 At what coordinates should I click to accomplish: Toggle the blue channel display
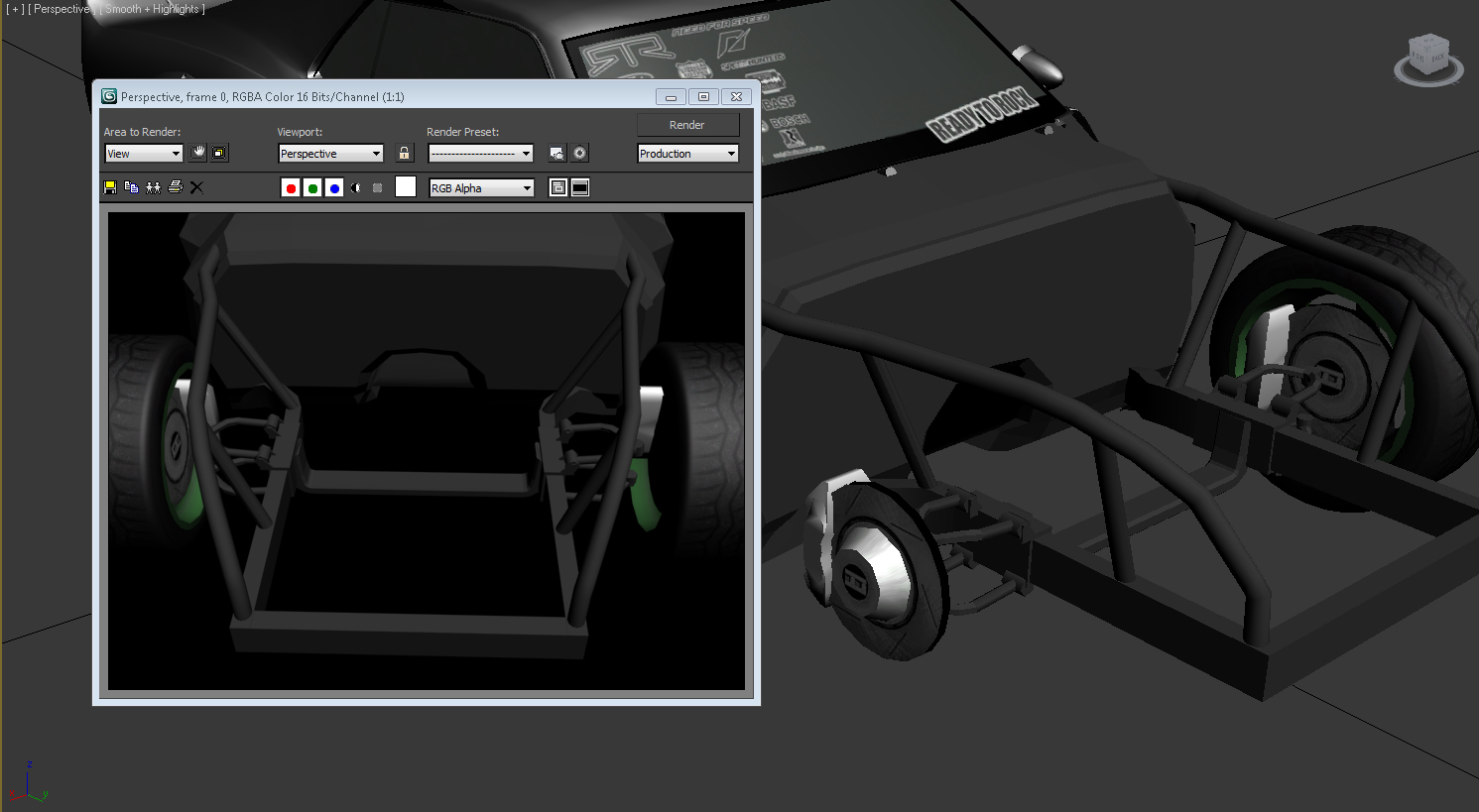tap(334, 188)
